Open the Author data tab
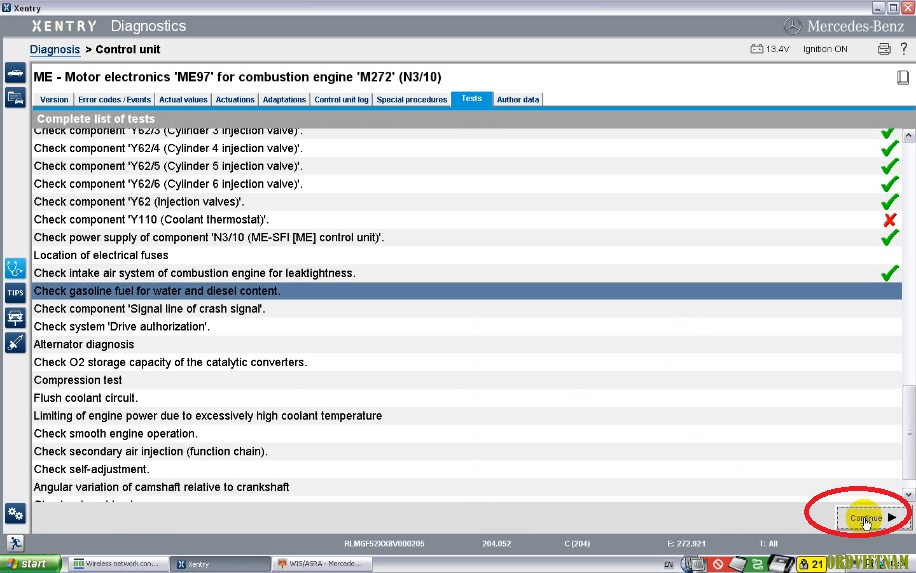 [x=518, y=100]
